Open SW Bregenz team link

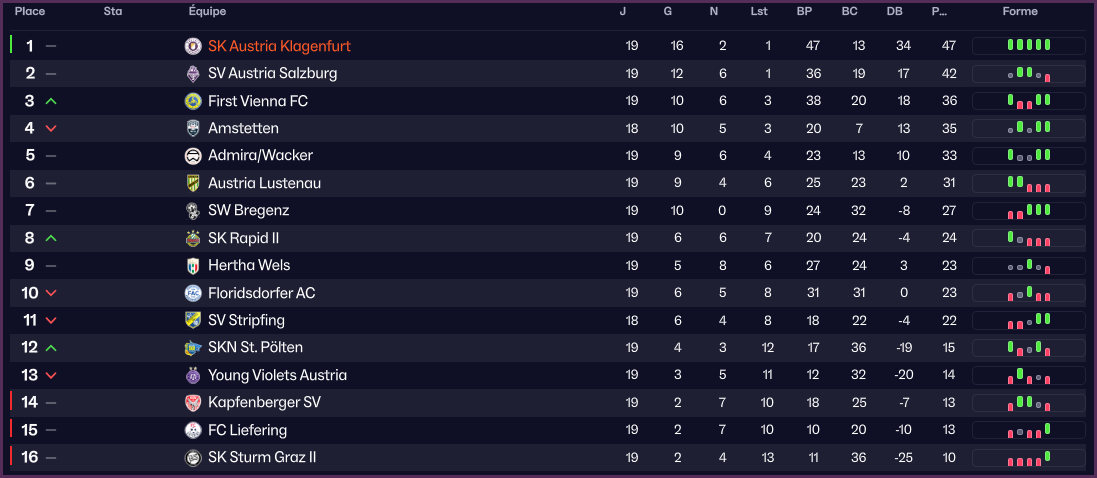(248, 211)
